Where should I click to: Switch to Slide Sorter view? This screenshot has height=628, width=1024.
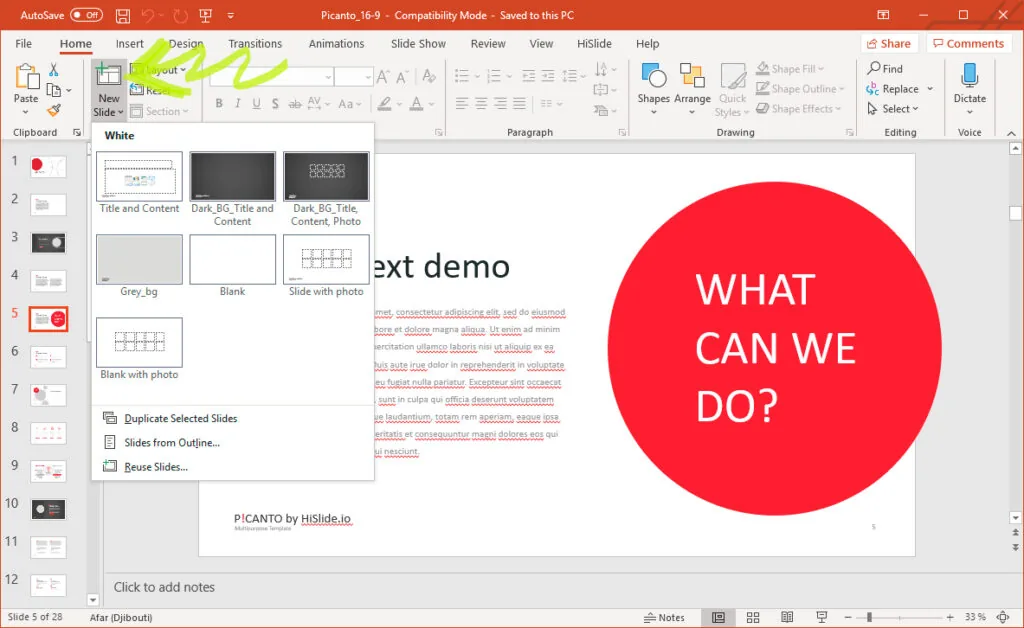[x=753, y=617]
